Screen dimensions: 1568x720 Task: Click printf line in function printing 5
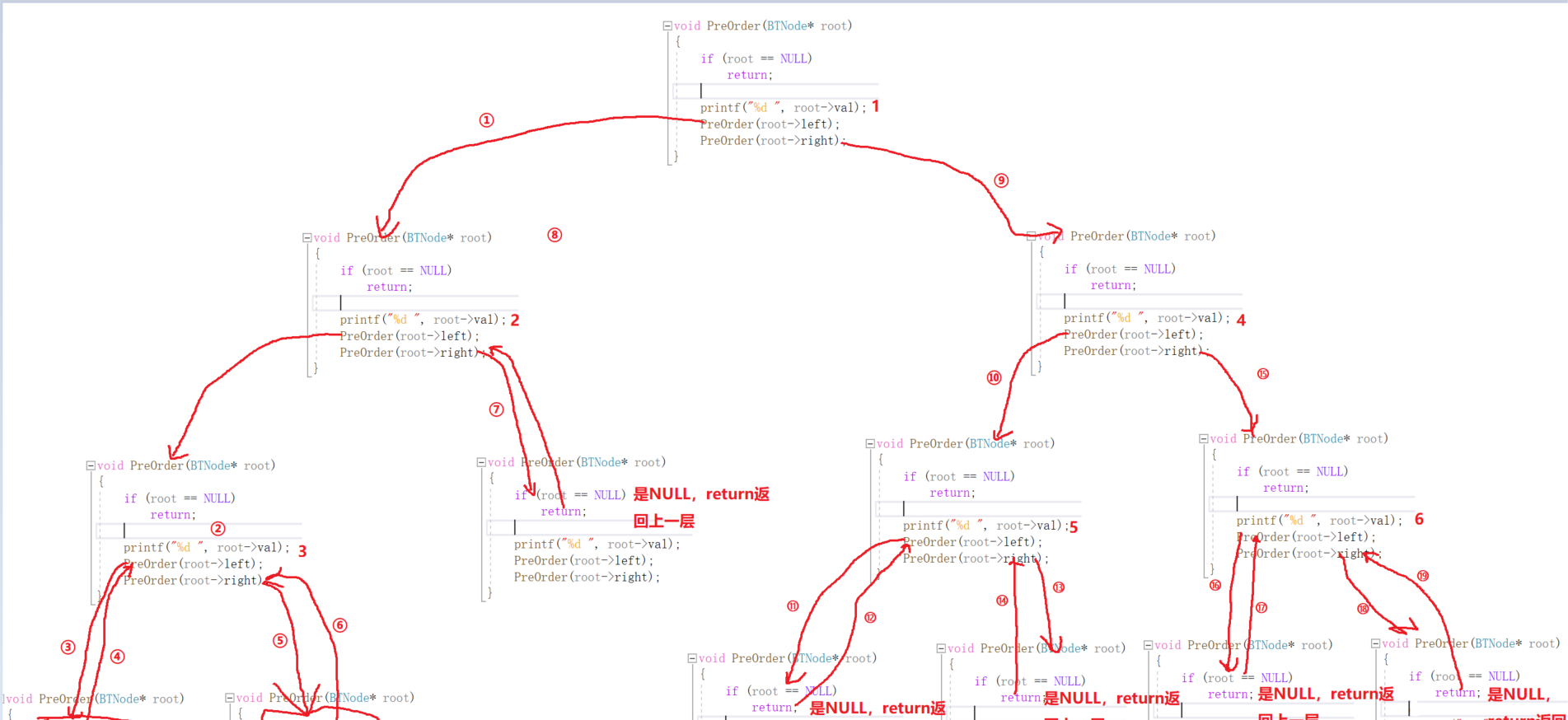(x=985, y=526)
